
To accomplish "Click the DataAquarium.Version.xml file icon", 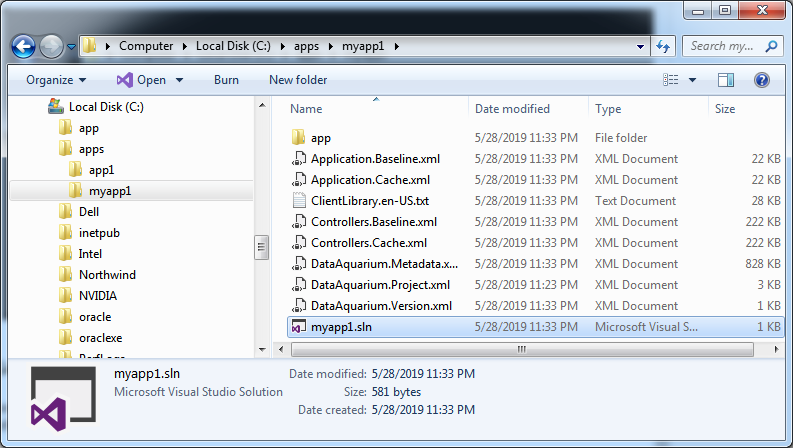I will (x=298, y=305).
